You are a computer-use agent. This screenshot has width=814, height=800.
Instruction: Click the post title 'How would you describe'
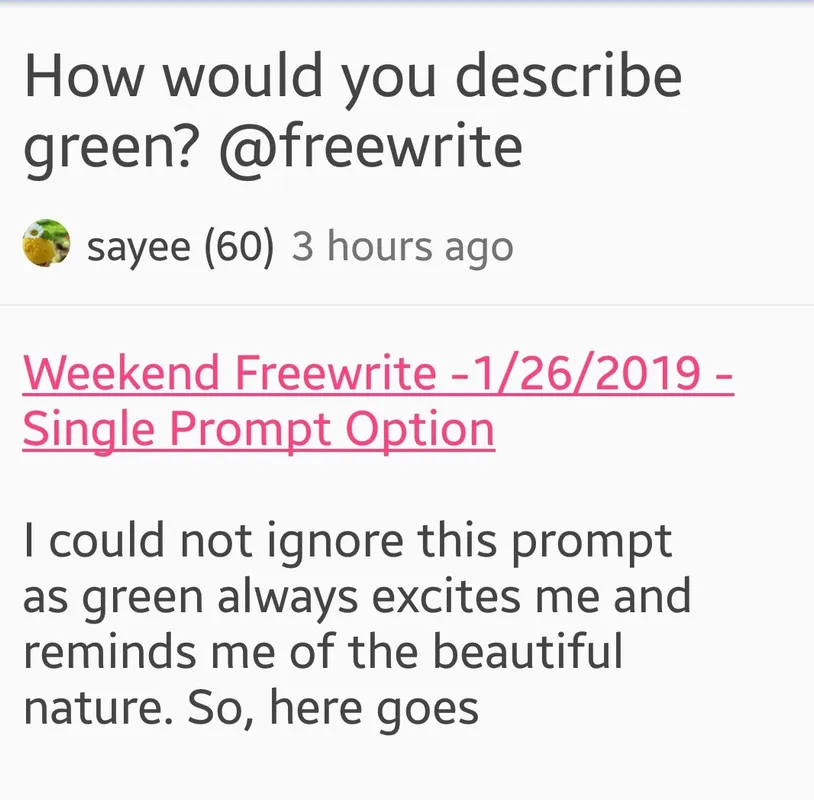(x=353, y=78)
